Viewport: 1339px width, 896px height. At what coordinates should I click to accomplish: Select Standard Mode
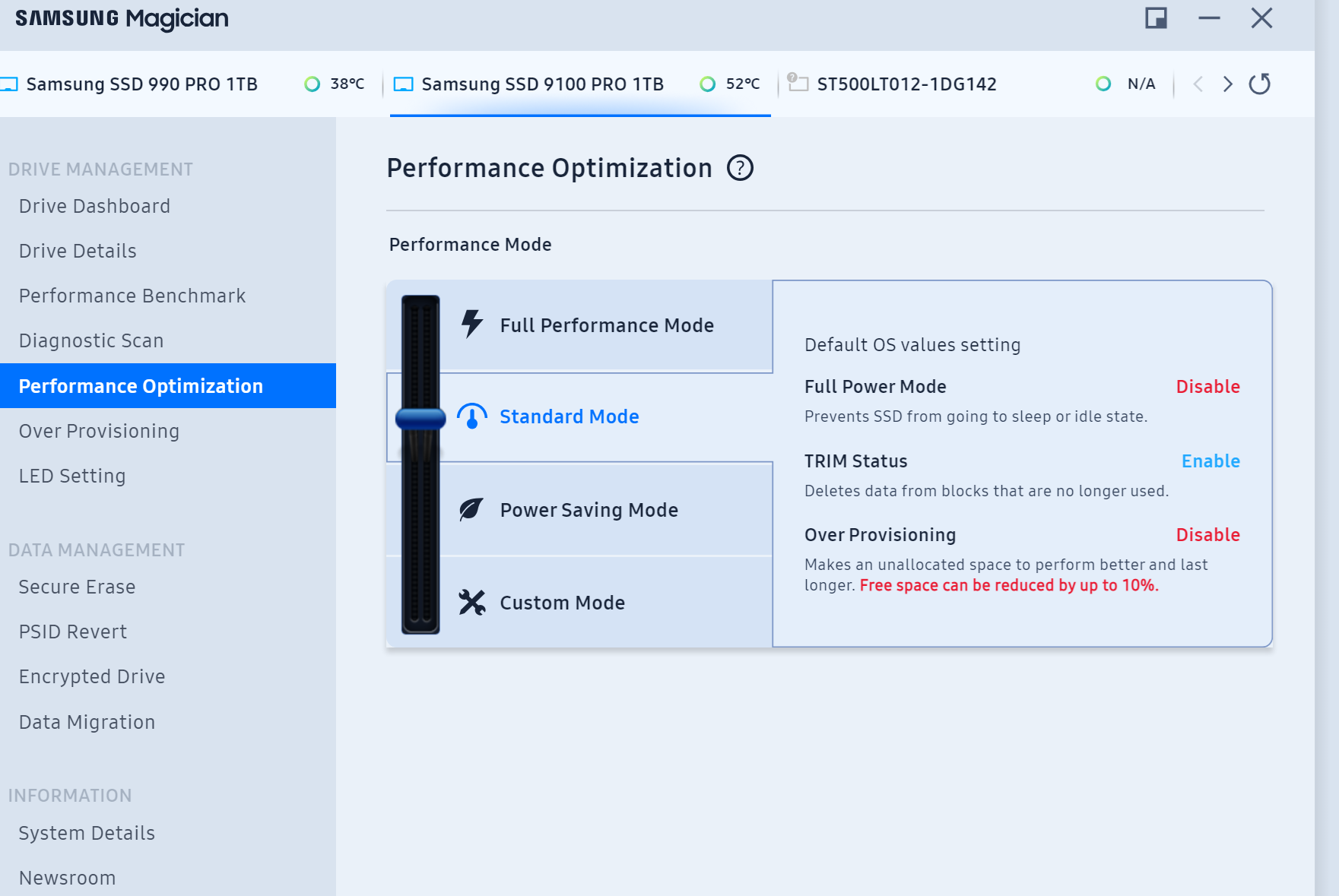pyautogui.click(x=579, y=417)
